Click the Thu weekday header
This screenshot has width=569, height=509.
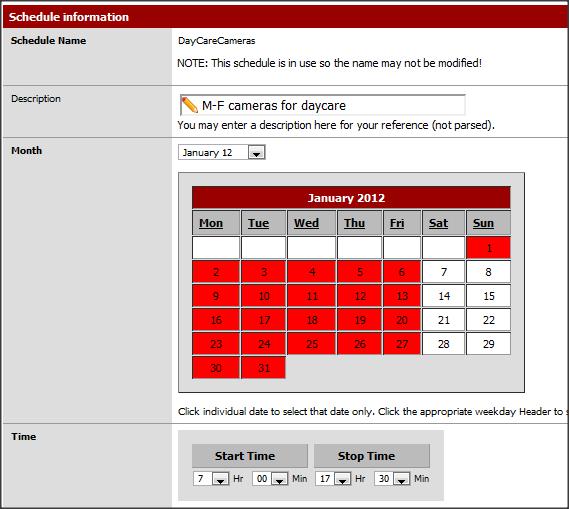coord(355,223)
